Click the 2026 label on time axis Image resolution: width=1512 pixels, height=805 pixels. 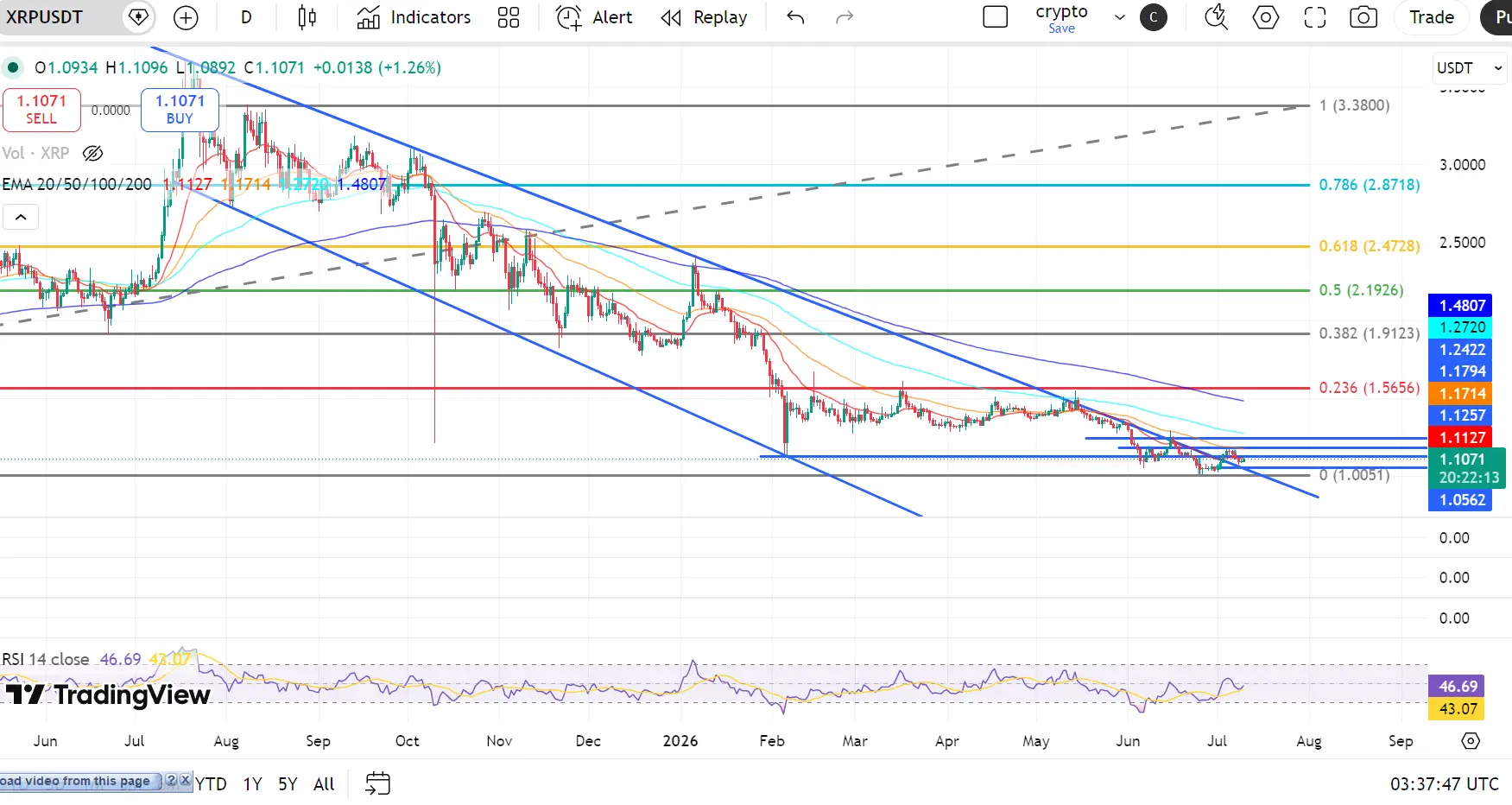point(680,741)
